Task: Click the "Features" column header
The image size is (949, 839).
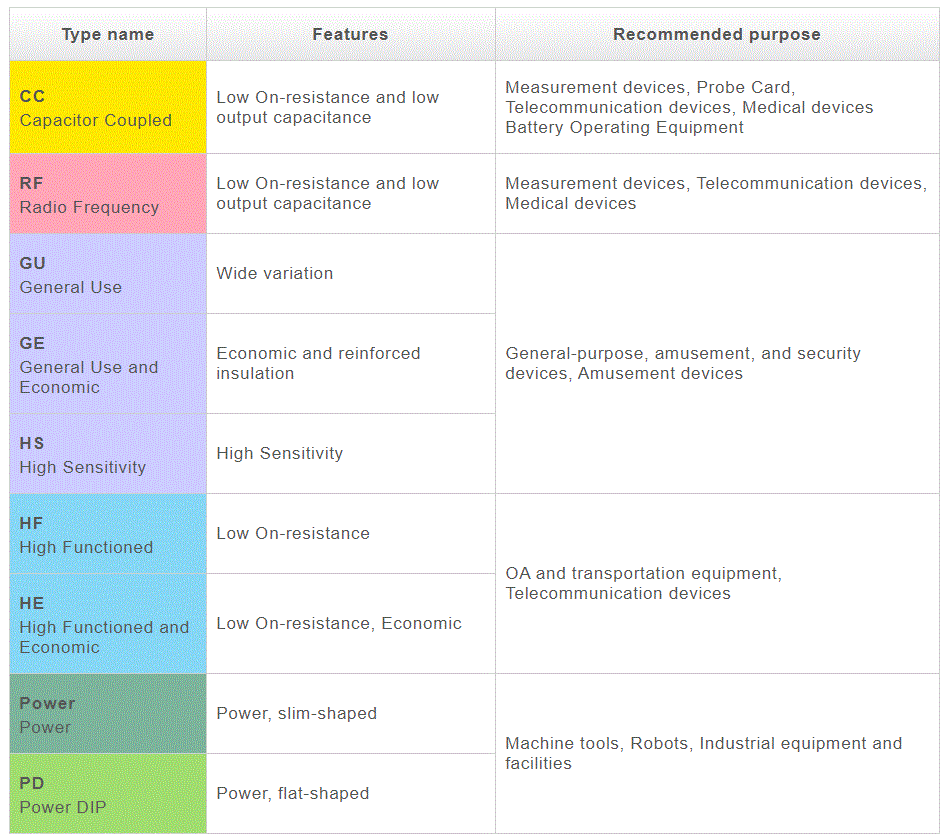Action: (350, 35)
